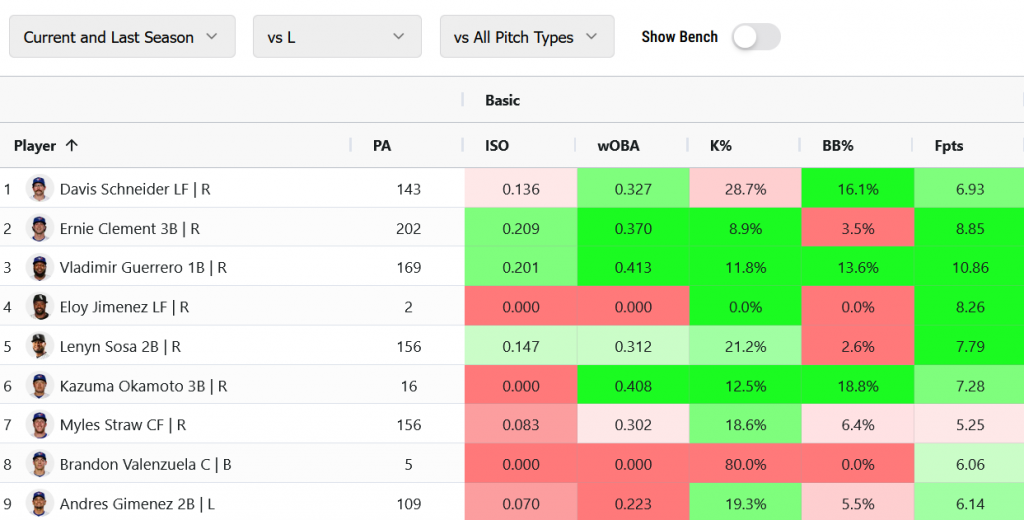
Task: Select Vladimir Guerrero's 0.413 wOBA cell
Action: pos(632,268)
